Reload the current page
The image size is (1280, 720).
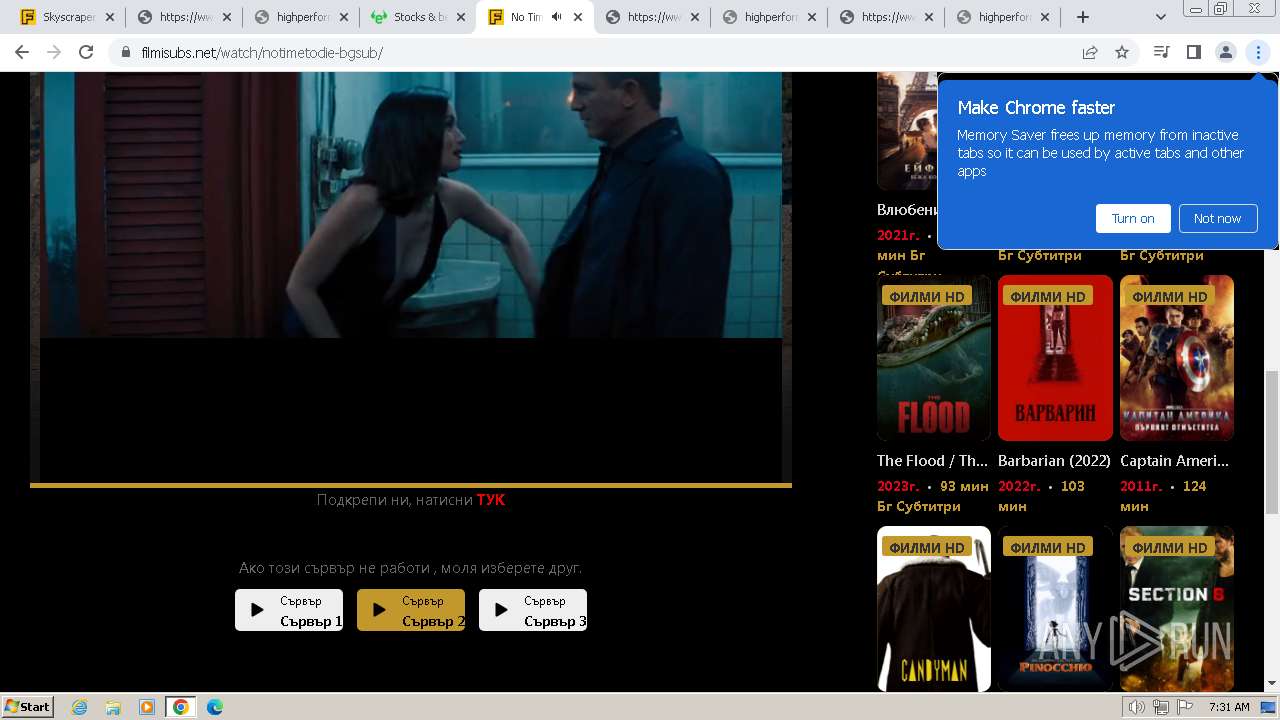coord(86,52)
